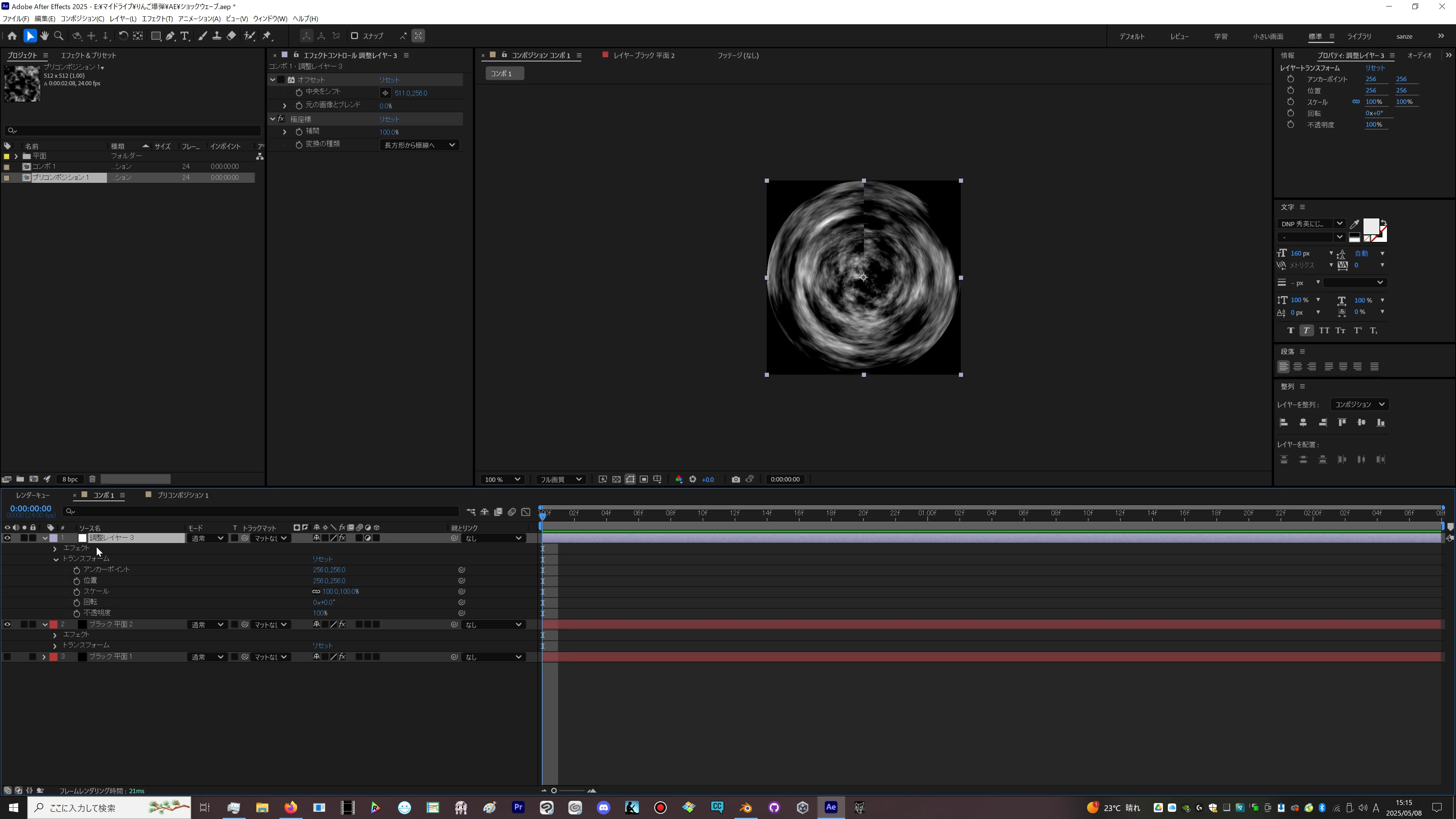Click the timeline search field
The image size is (1456, 819).
tap(260, 511)
